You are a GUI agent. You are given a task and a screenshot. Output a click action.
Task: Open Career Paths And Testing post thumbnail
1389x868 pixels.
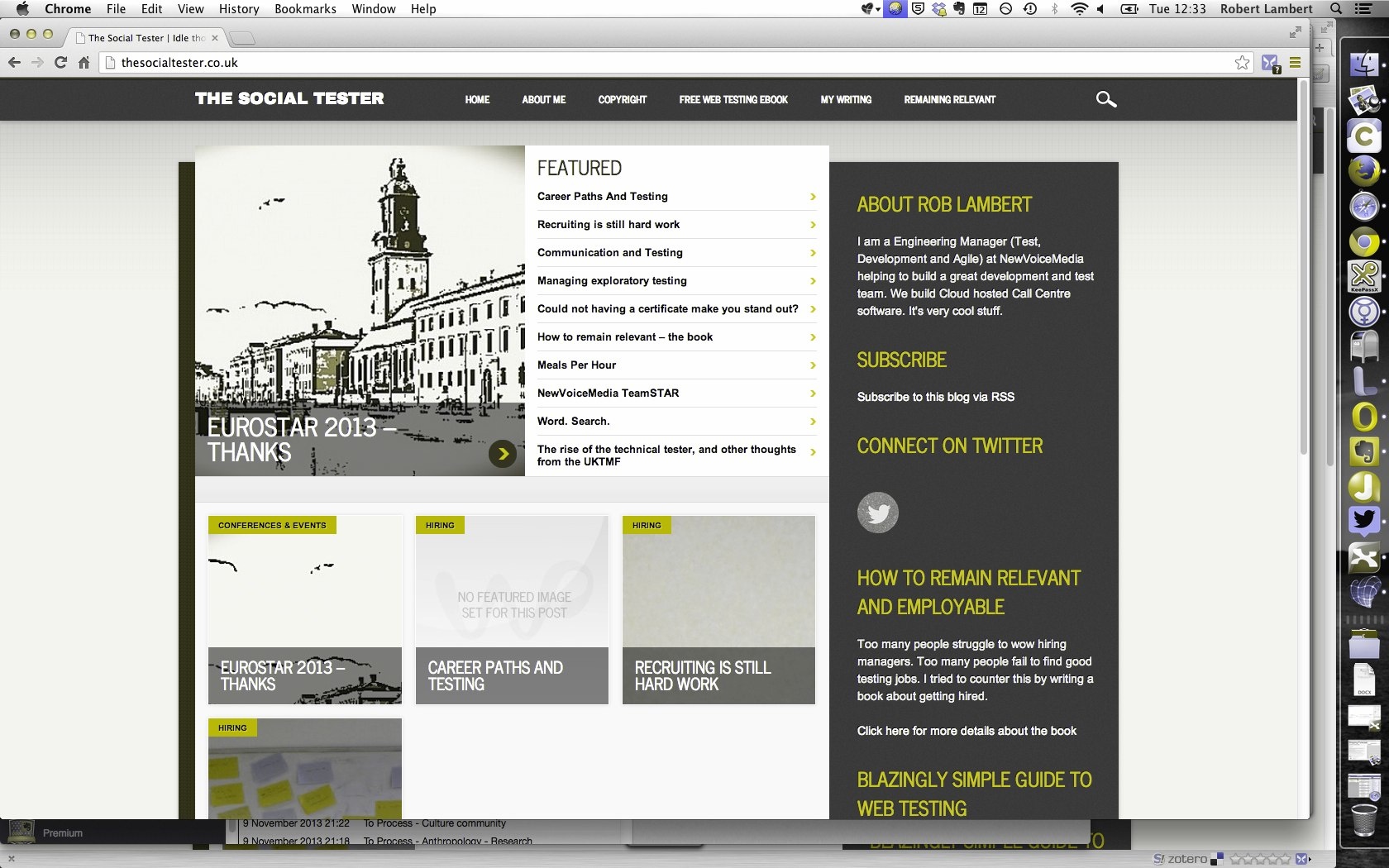pos(512,610)
